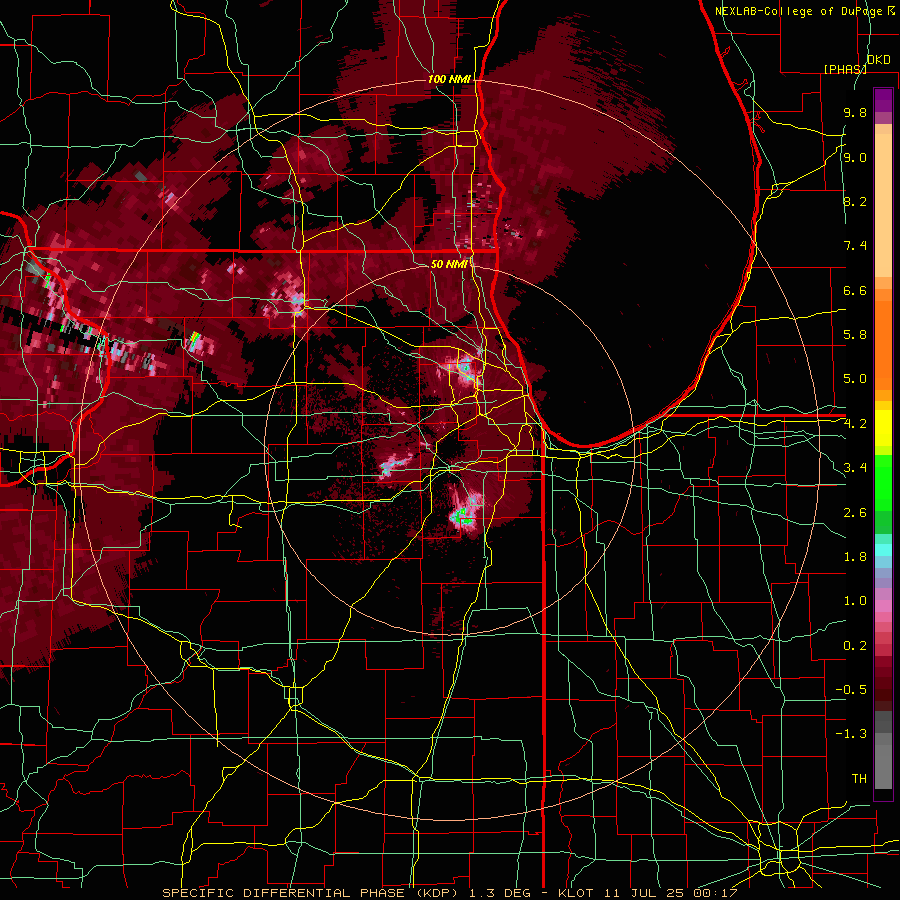Pick the yellow segment of the color bar
This screenshot has width=900, height=900.
coord(883,428)
